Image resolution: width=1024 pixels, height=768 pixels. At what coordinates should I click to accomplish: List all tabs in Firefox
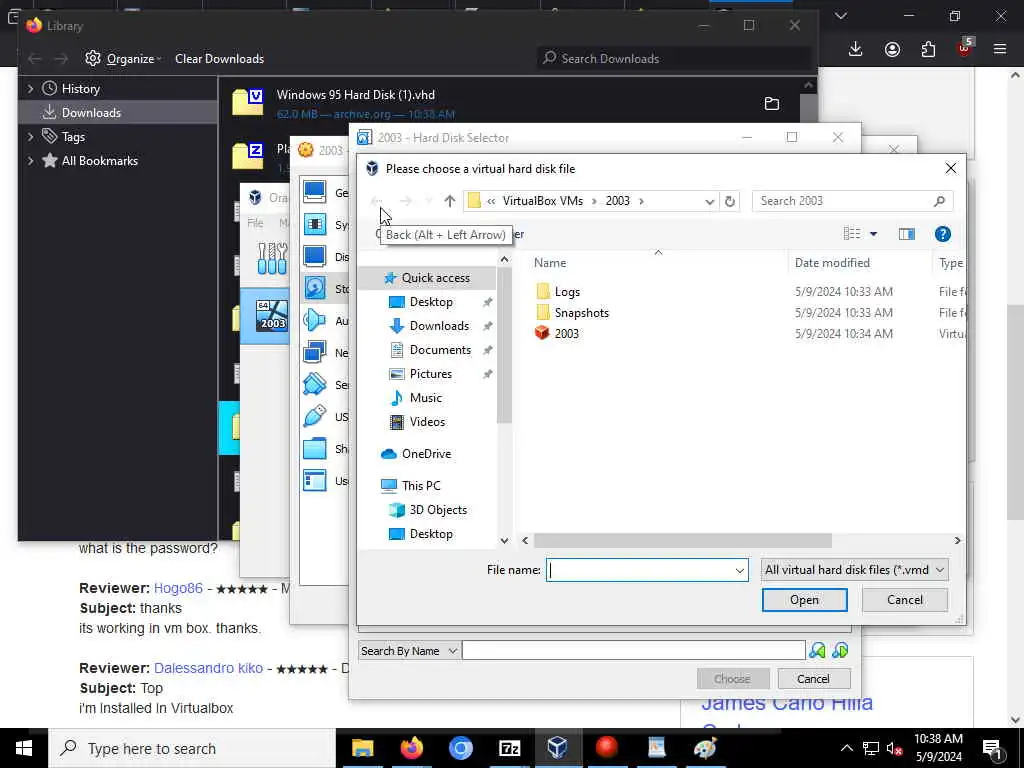(x=841, y=16)
